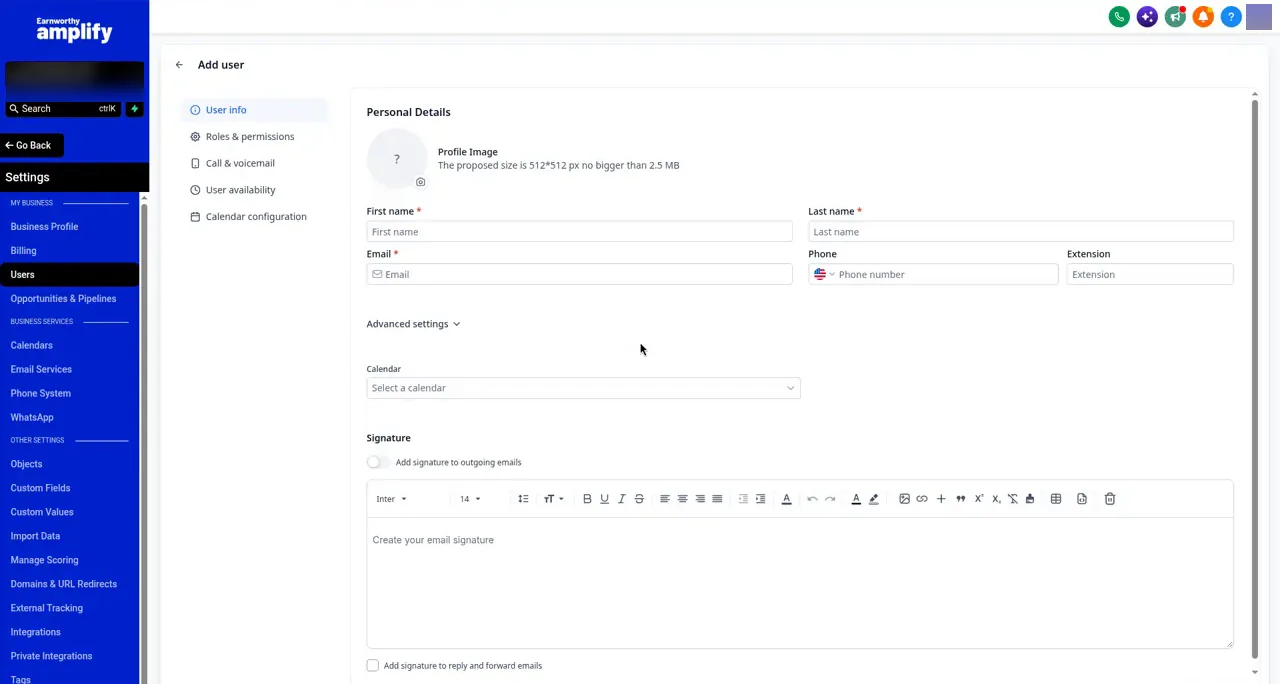The image size is (1280, 684).
Task: Clear formatting in signature editor
Action: pyautogui.click(x=1013, y=499)
